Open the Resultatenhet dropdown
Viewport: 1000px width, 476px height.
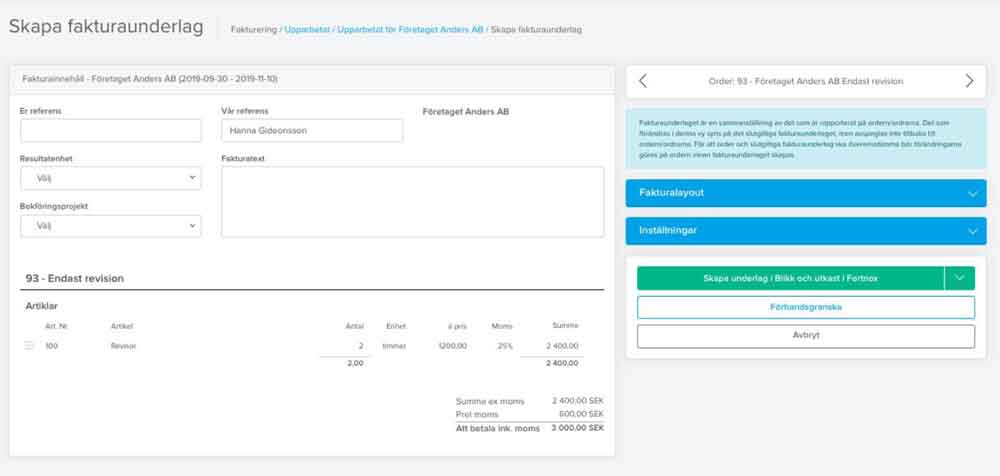110,178
